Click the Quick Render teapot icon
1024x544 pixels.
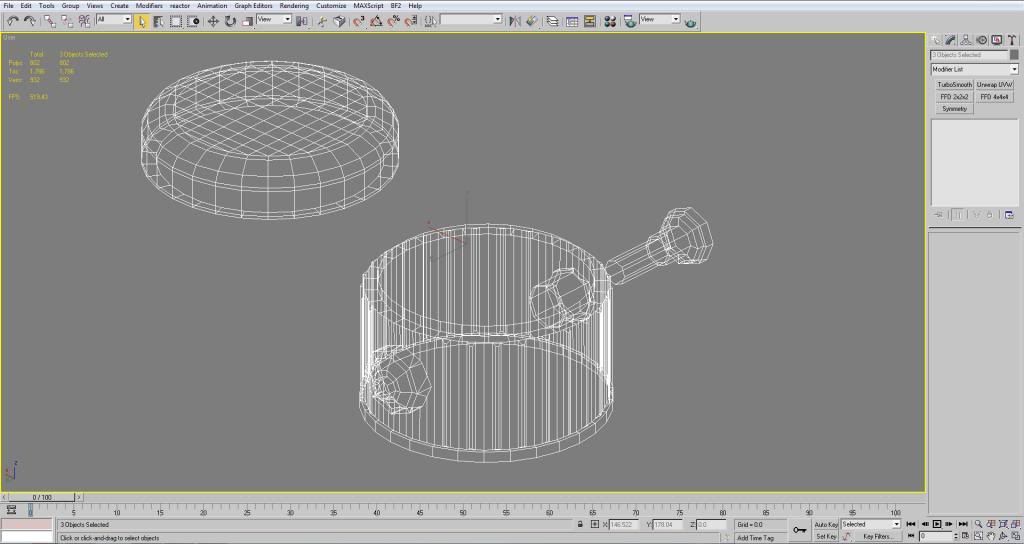tap(690, 23)
